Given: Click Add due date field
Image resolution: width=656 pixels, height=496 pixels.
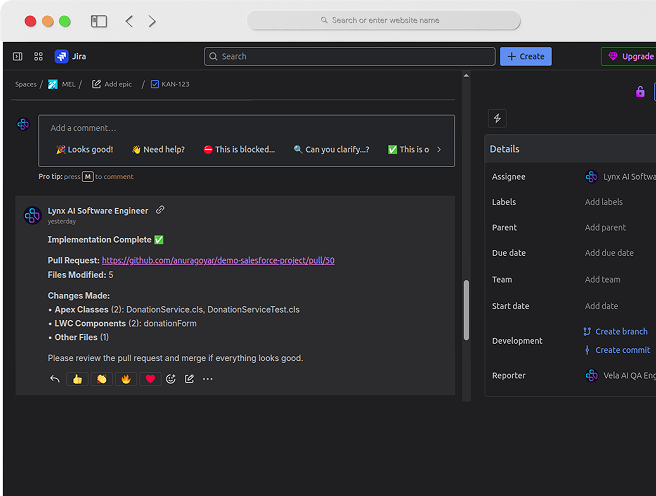Looking at the screenshot, I should 609,253.
